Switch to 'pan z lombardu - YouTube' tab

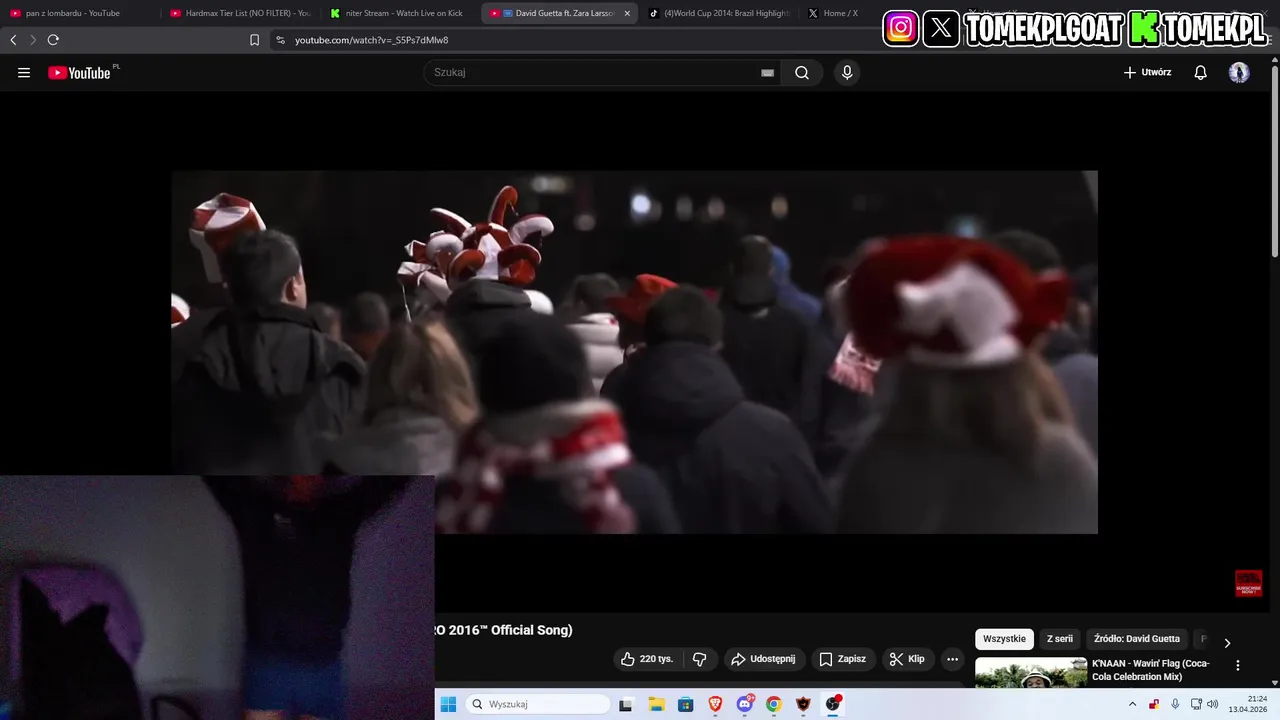click(80, 13)
